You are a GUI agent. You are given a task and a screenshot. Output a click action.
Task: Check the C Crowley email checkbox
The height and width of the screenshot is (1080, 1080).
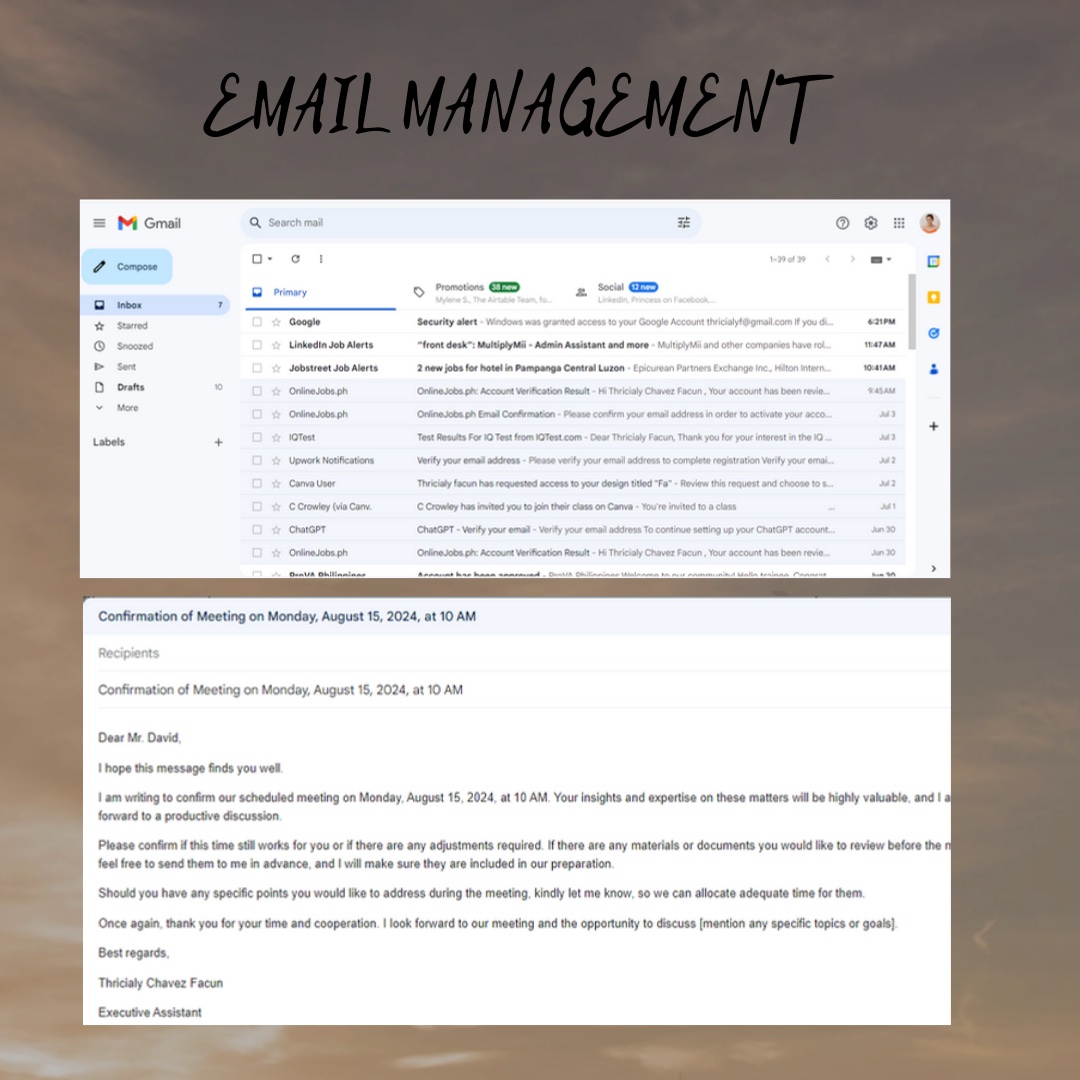coord(257,506)
